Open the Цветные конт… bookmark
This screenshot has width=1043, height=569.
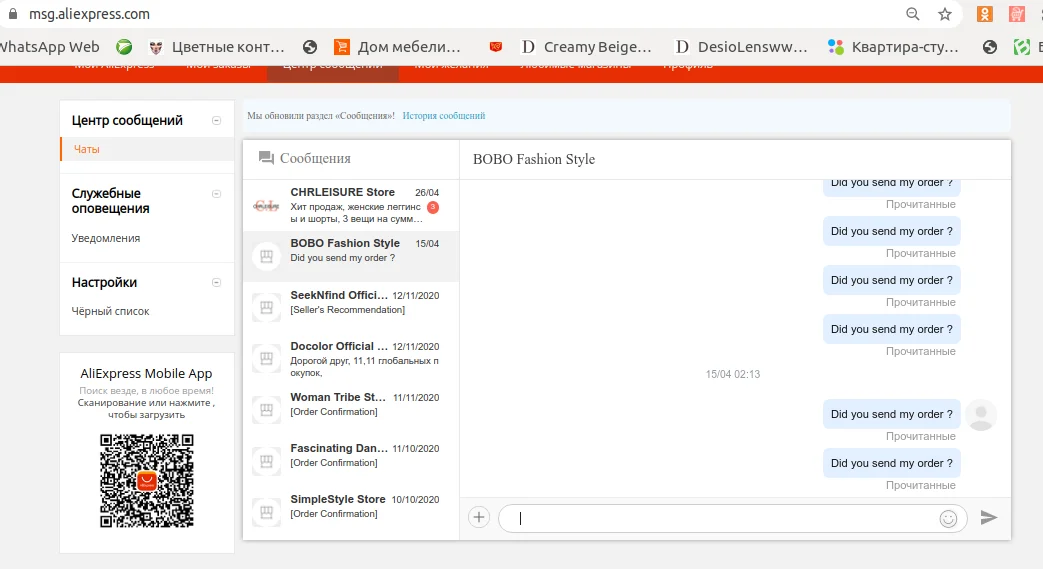(217, 47)
